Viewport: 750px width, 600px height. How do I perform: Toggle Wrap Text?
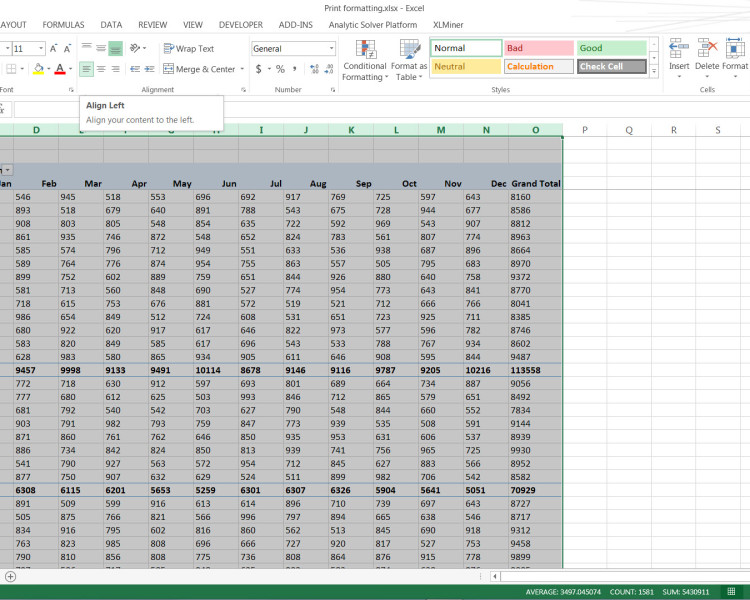click(x=189, y=48)
